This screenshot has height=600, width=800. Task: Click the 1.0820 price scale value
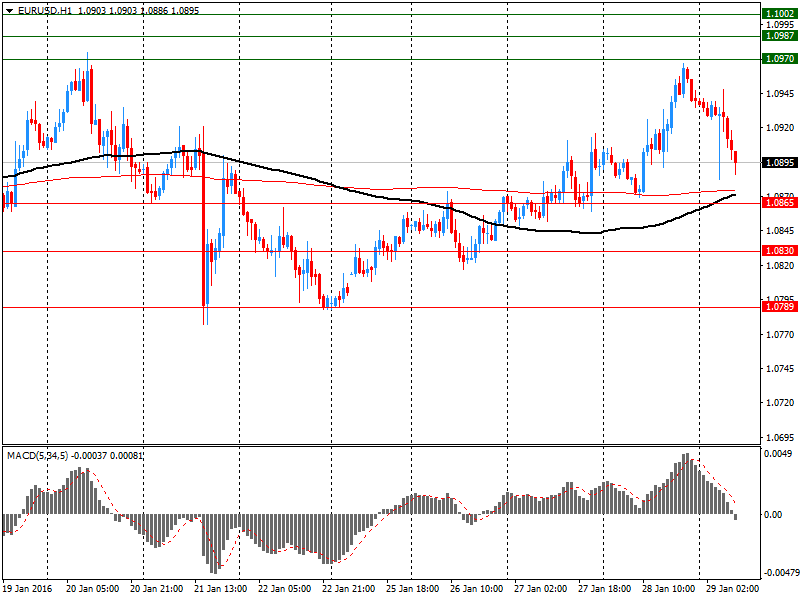click(x=780, y=265)
